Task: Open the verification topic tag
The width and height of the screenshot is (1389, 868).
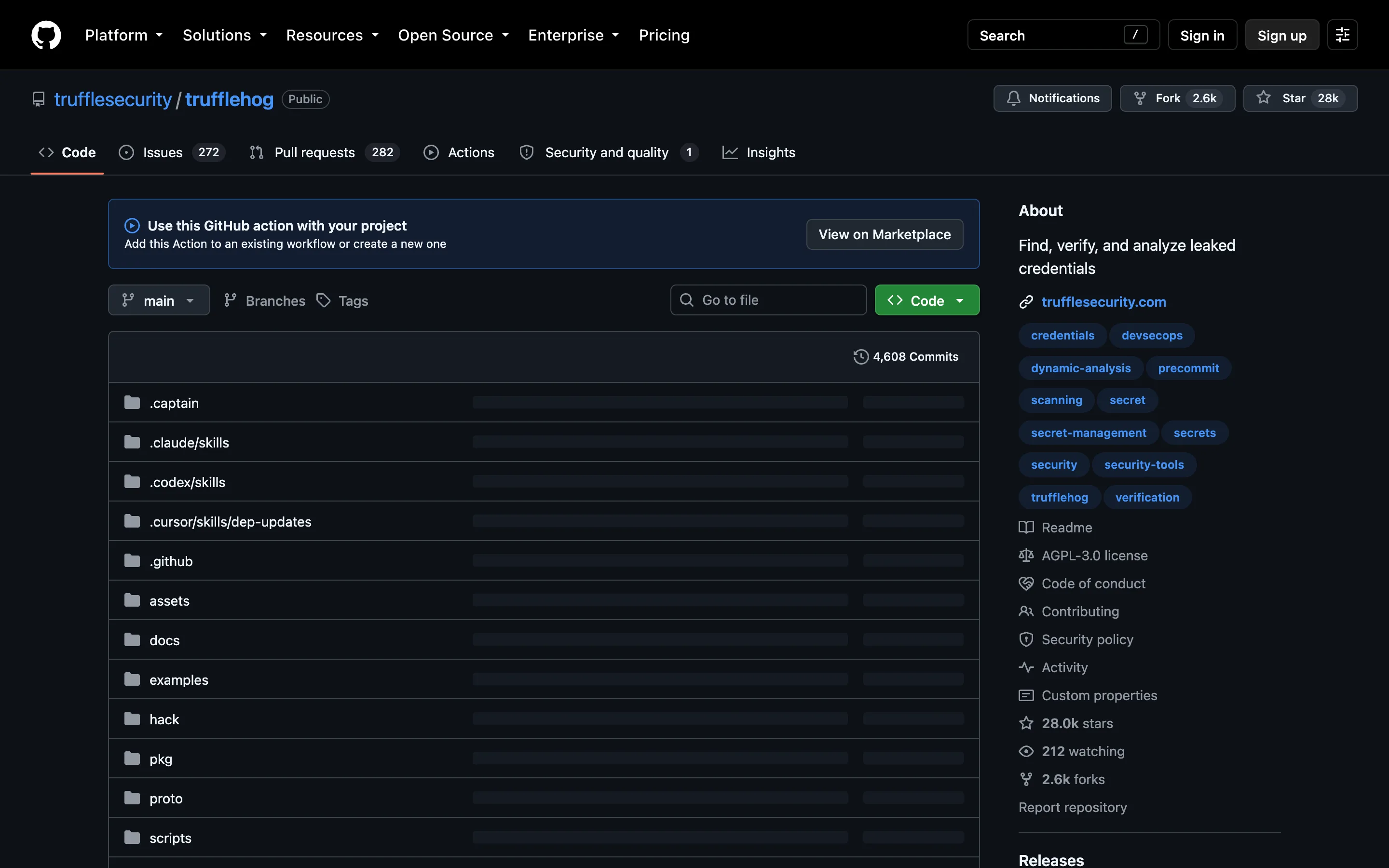Action: [x=1147, y=497]
